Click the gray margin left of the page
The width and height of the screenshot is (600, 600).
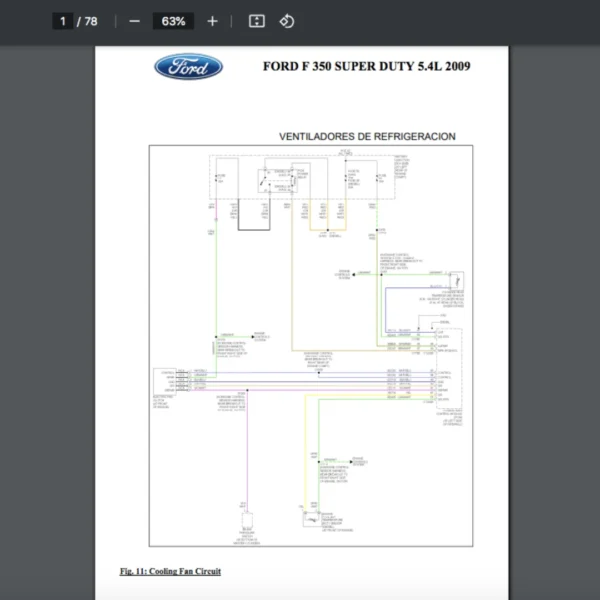pyautogui.click(x=47, y=300)
